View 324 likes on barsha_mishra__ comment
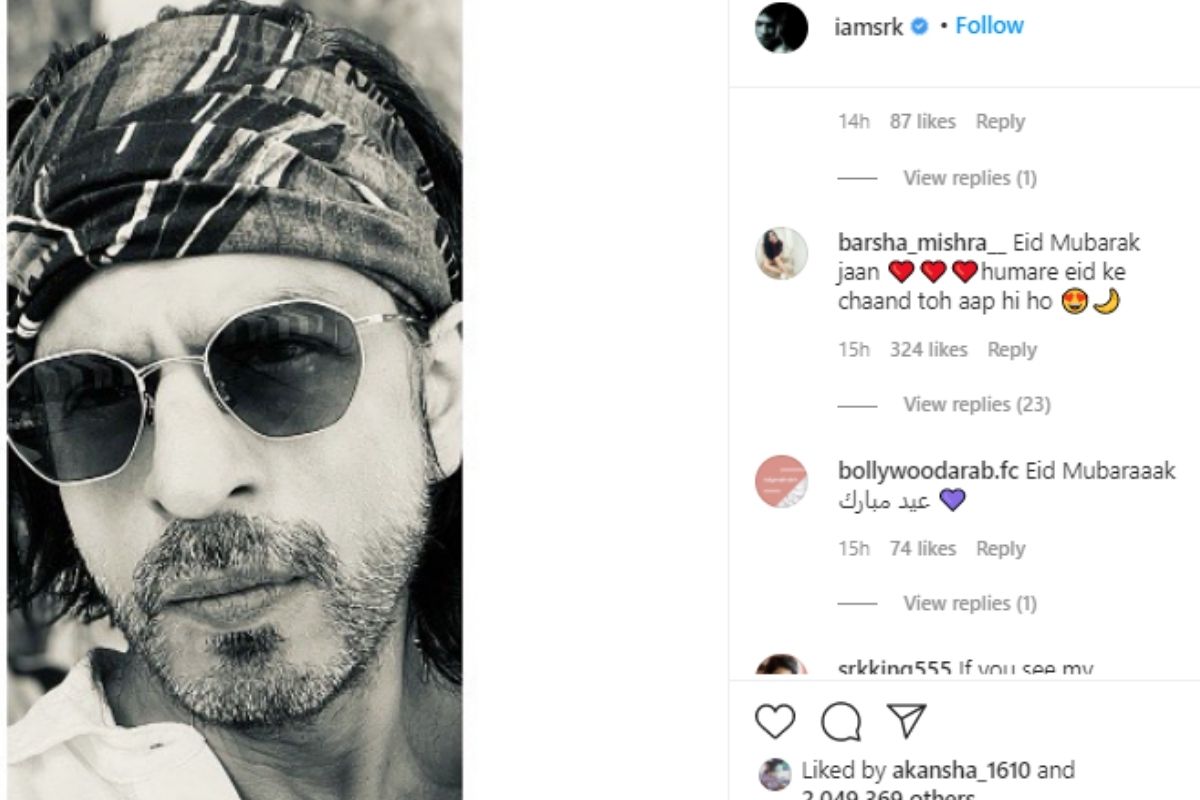 [928, 350]
